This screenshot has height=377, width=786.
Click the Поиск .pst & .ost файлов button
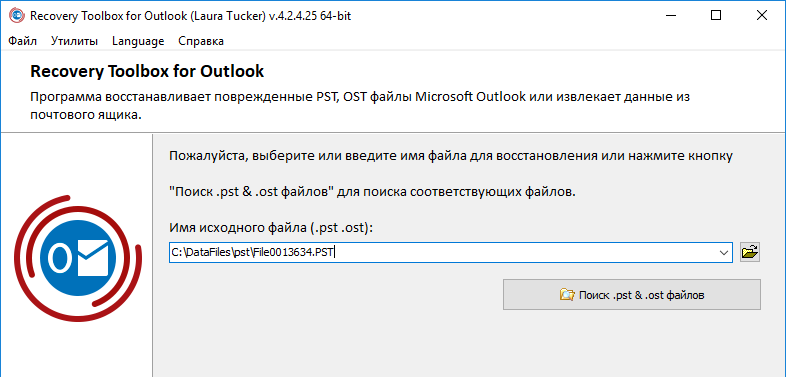click(x=632, y=295)
